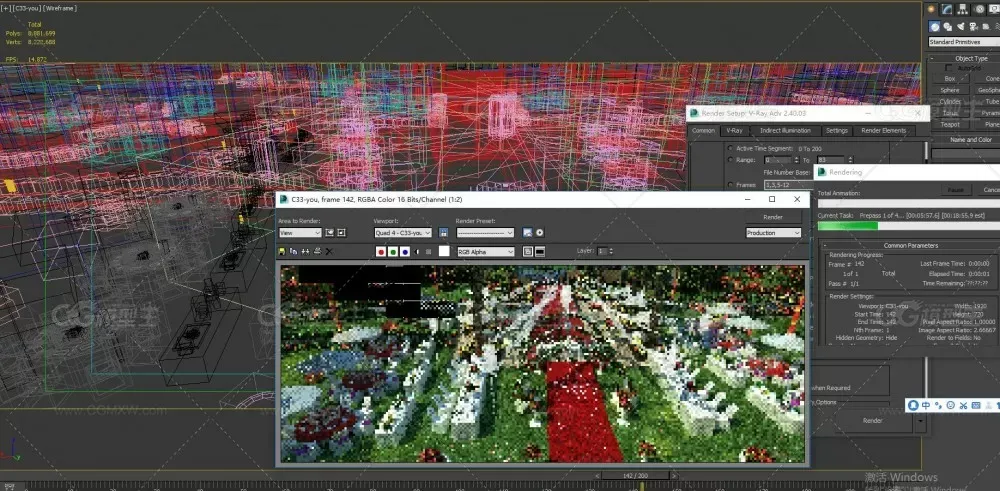The height and width of the screenshot is (491, 1000).
Task: Open Render Elements tab
Action: (883, 131)
